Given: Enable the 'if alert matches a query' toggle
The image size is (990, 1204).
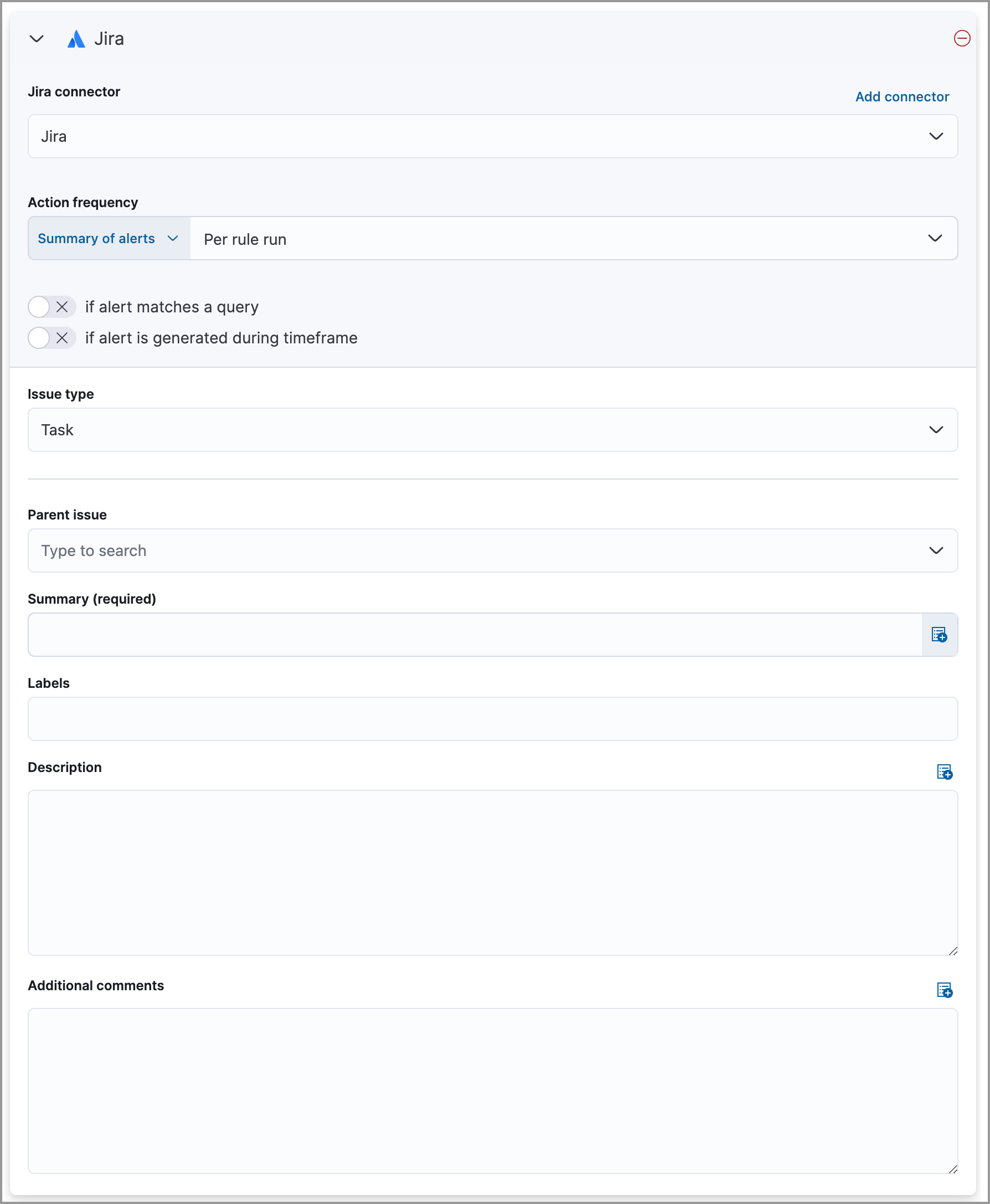Looking at the screenshot, I should pos(39,306).
